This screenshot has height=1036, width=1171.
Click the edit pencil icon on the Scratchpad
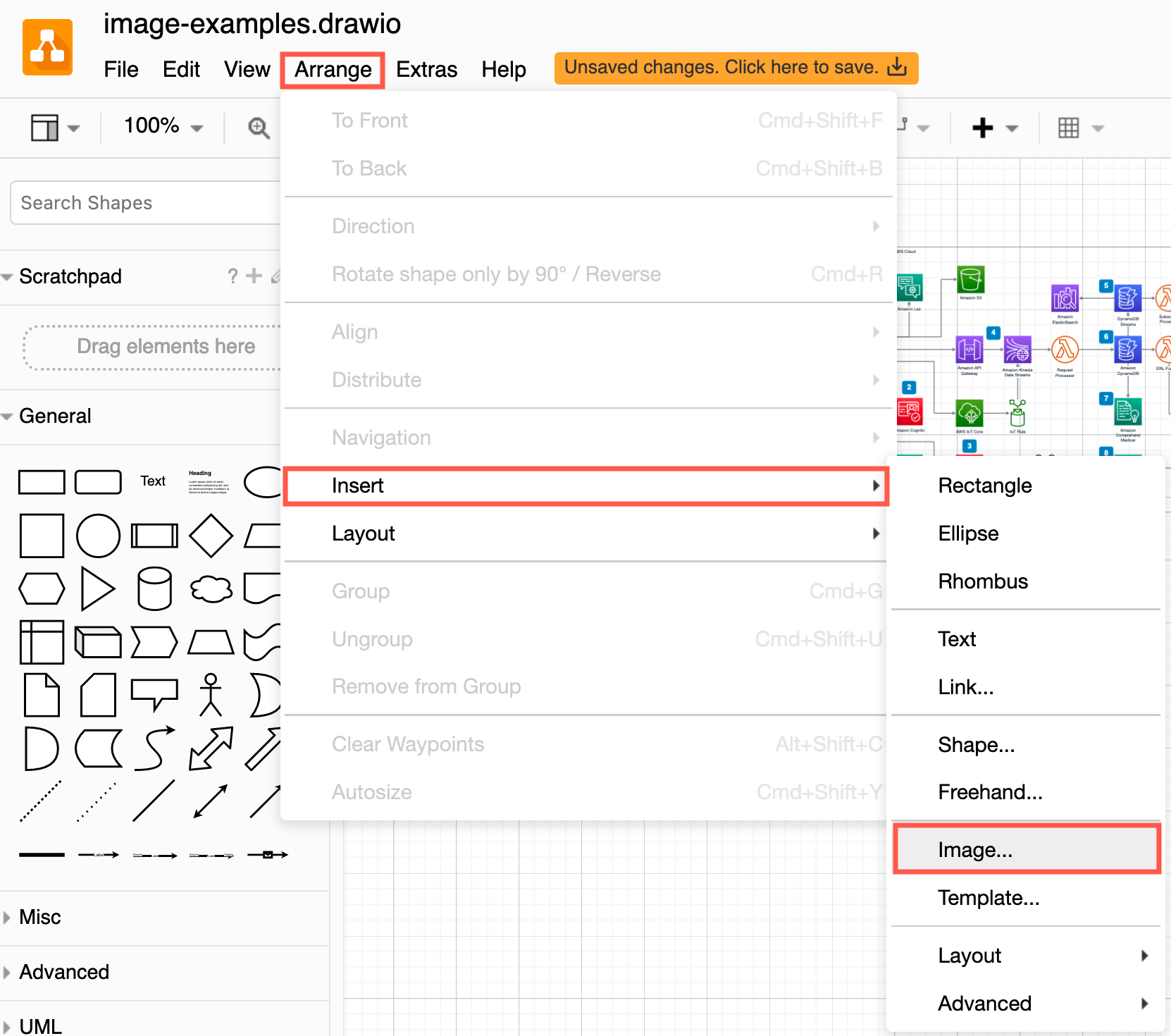276,276
